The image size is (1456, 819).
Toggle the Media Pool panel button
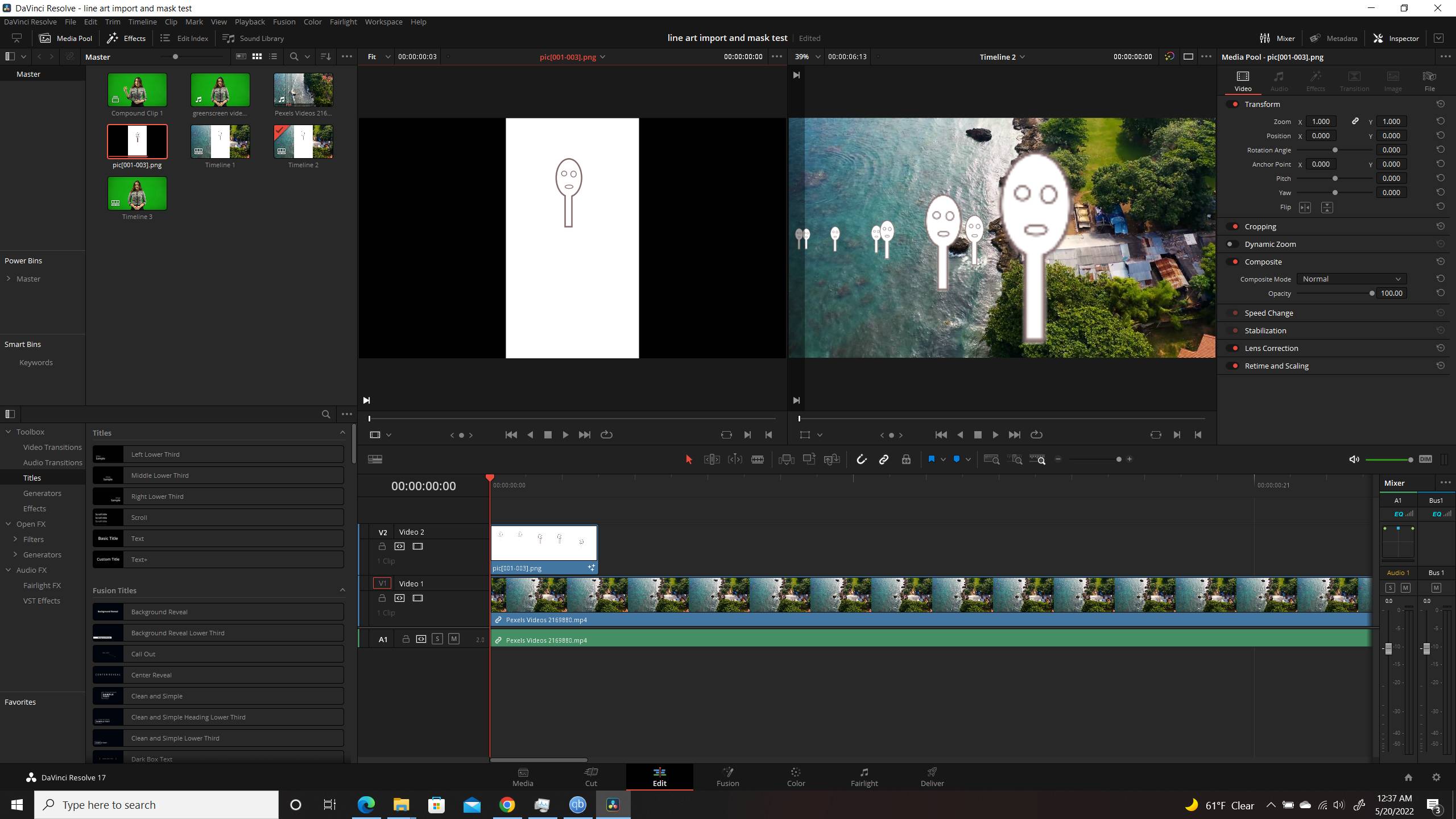[66, 38]
